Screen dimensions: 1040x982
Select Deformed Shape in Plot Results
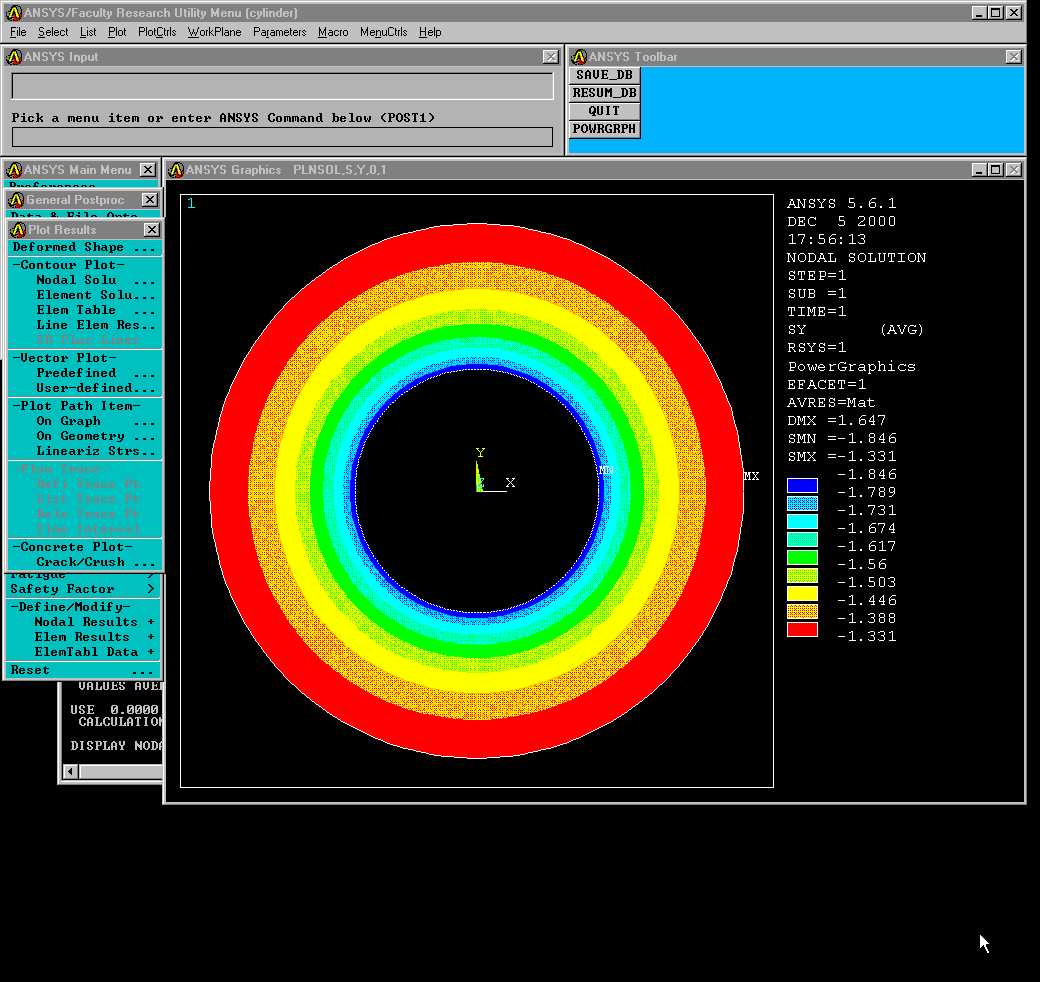84,247
